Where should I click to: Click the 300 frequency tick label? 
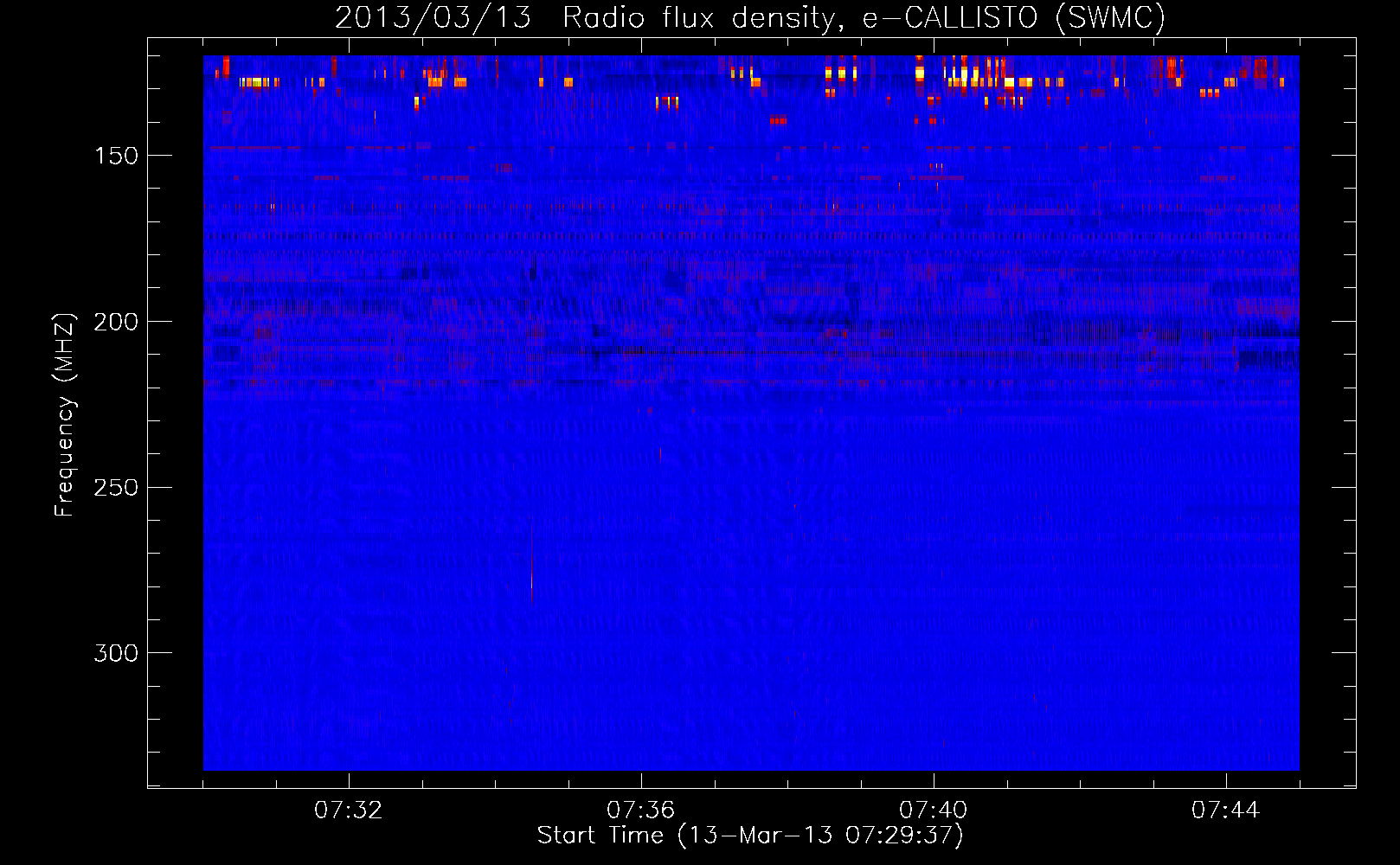click(116, 653)
